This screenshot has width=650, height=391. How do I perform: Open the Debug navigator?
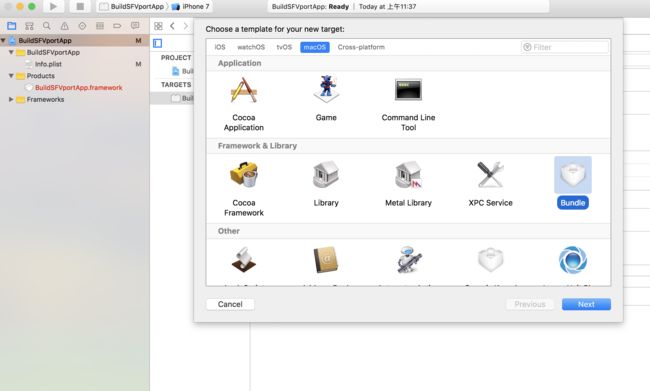[100, 26]
